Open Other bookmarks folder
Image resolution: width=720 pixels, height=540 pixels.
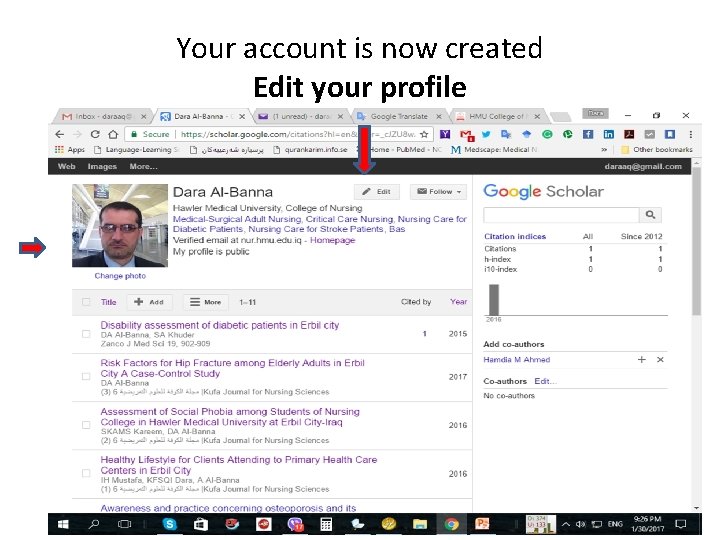click(x=657, y=149)
